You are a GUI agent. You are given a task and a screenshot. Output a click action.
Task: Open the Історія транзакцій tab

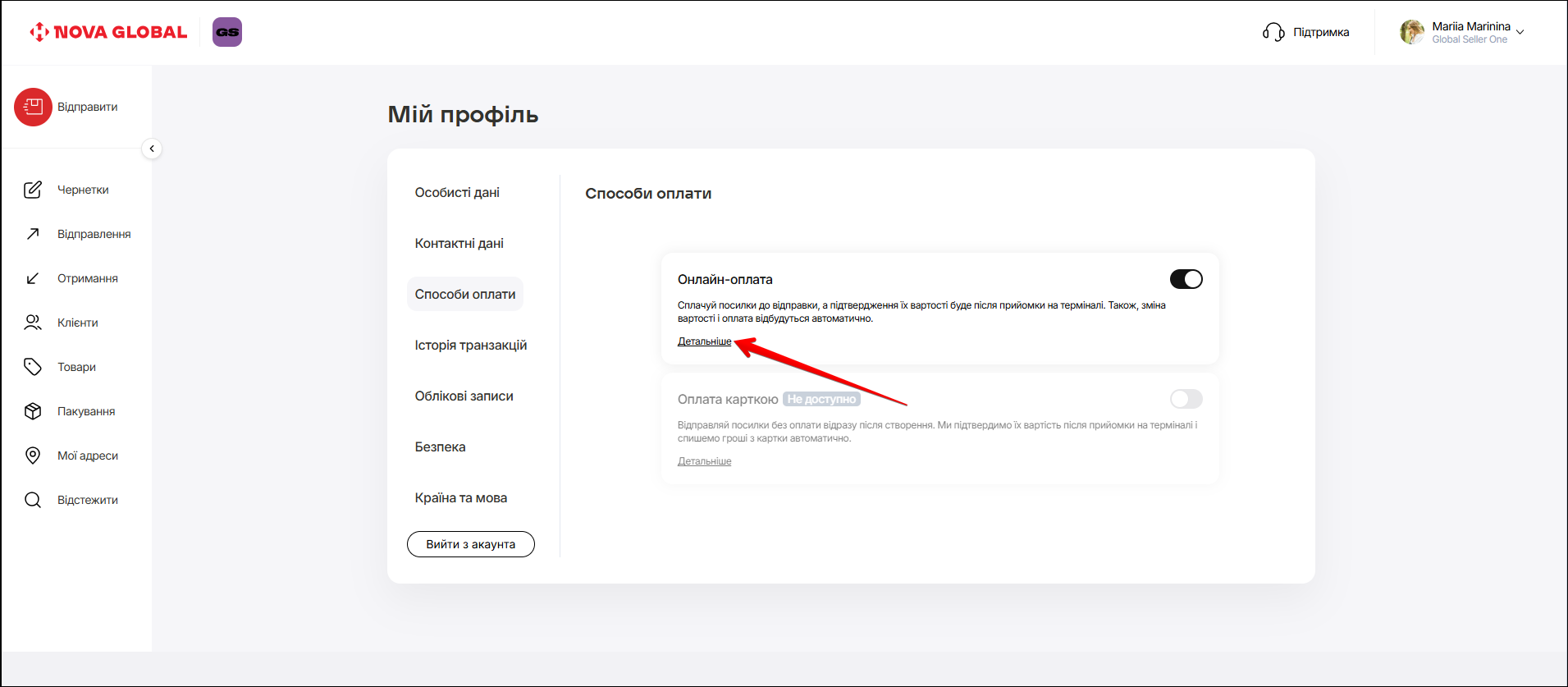[x=470, y=346]
